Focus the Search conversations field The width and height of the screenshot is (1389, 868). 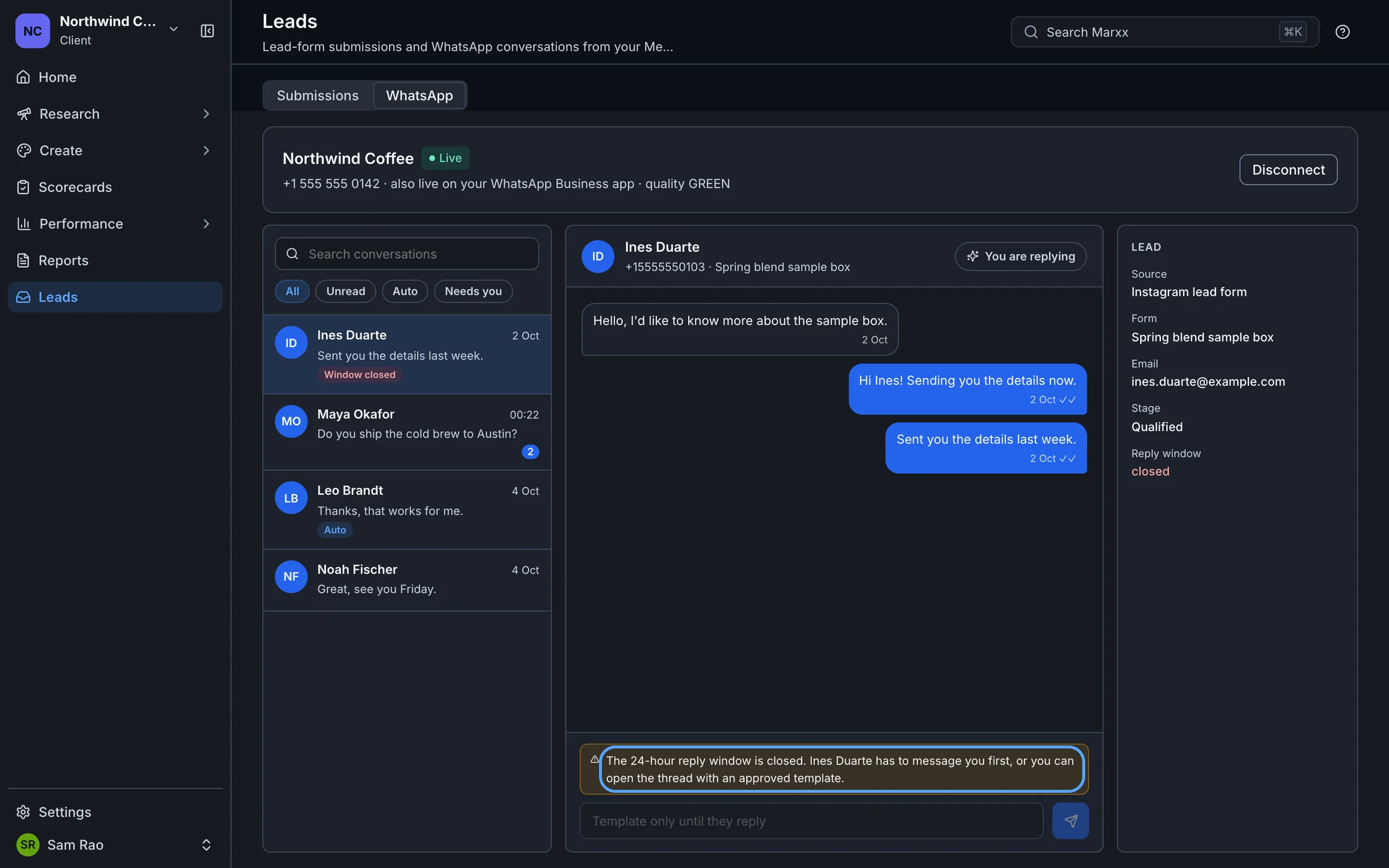coord(407,253)
